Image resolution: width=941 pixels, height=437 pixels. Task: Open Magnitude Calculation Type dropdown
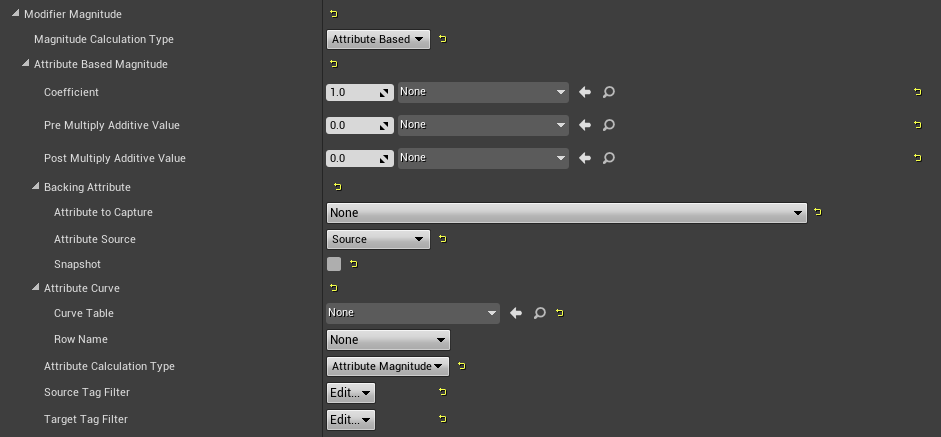coord(378,40)
